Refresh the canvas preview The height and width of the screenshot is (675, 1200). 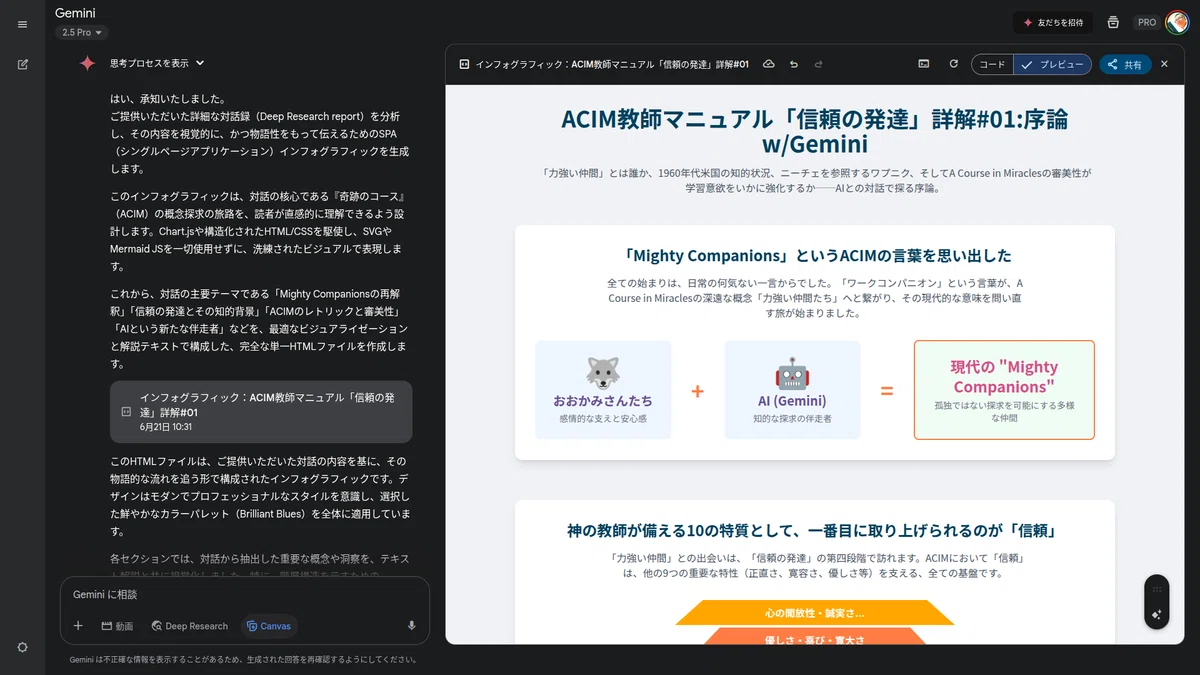(953, 64)
